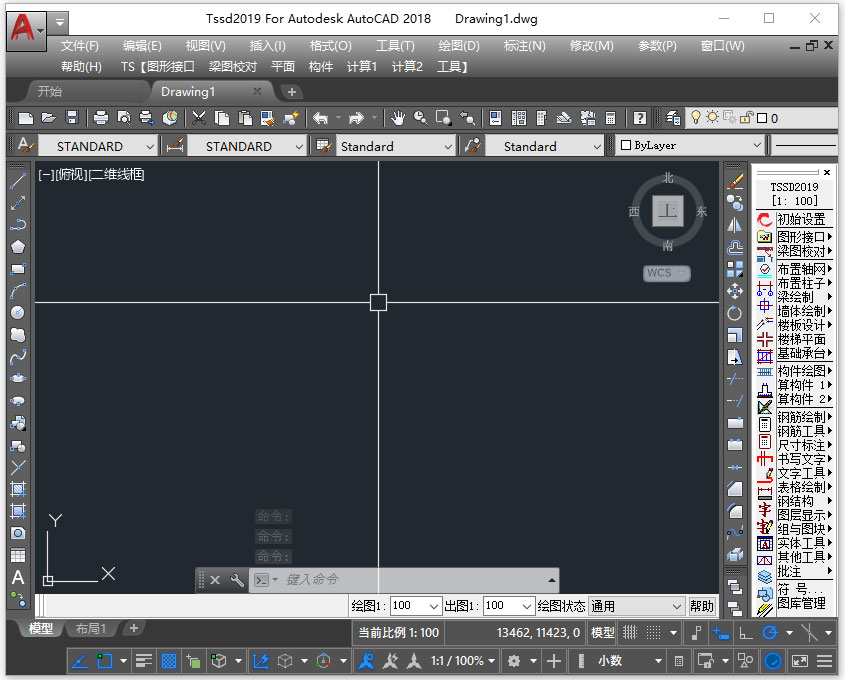Click the New drawing toolbar icon

(x=25, y=118)
